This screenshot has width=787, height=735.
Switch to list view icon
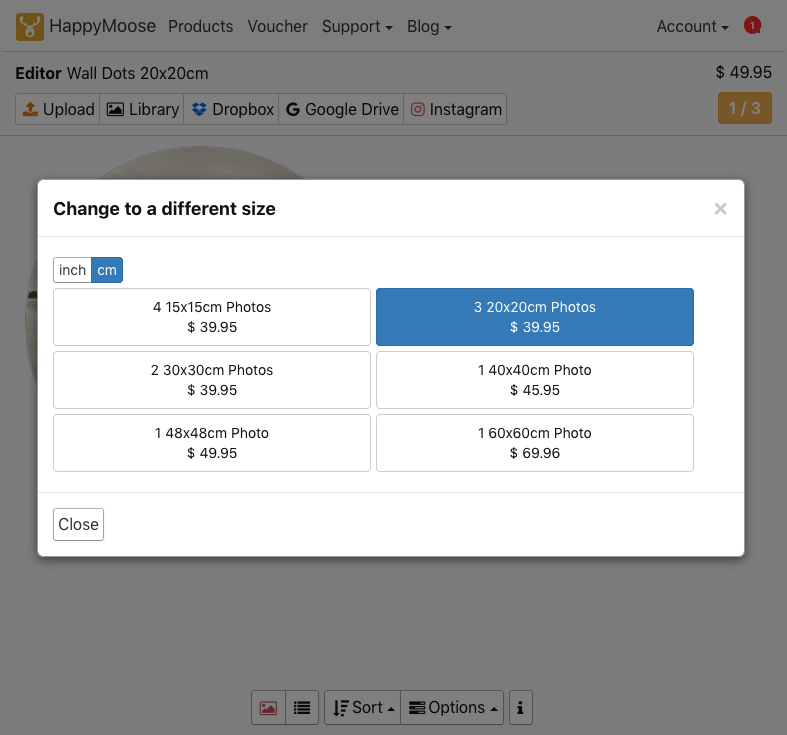click(302, 708)
